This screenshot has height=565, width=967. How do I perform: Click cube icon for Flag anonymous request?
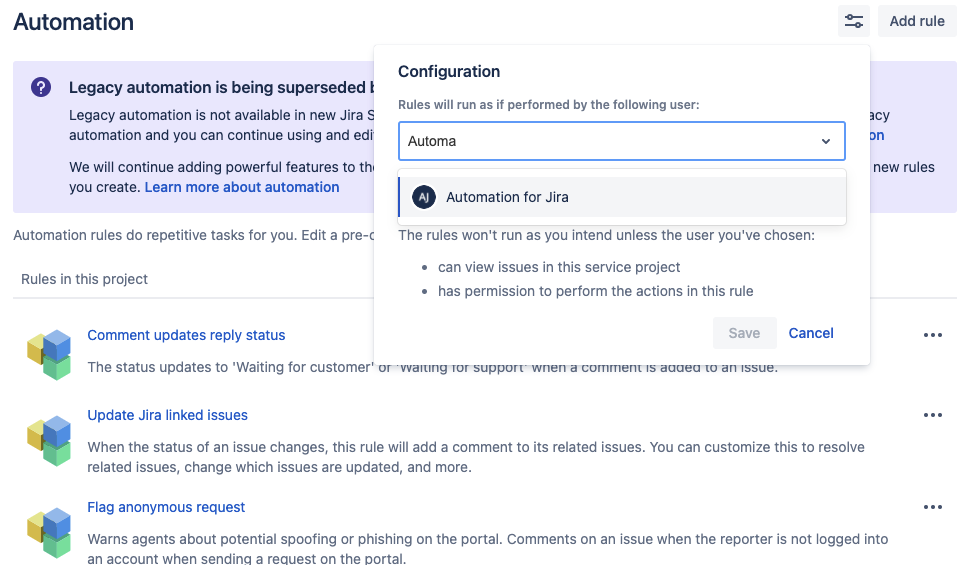pyautogui.click(x=49, y=532)
